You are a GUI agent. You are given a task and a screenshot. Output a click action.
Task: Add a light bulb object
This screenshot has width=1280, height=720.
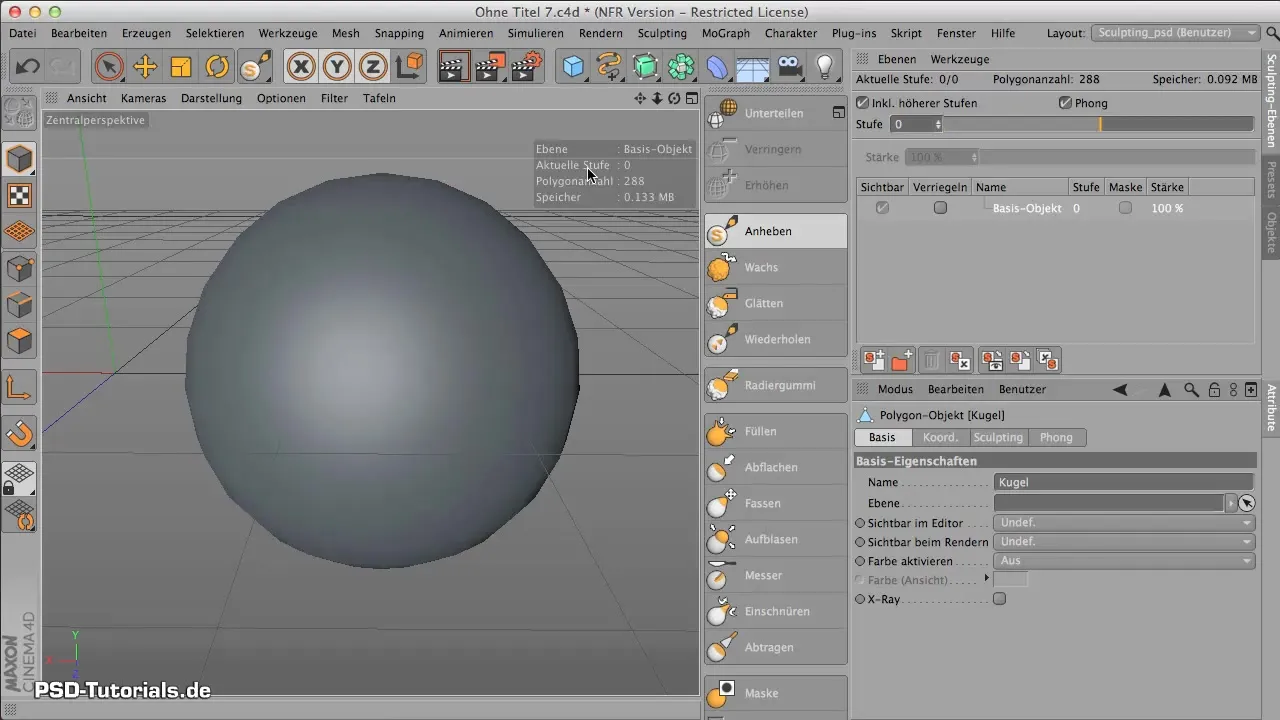(824, 67)
